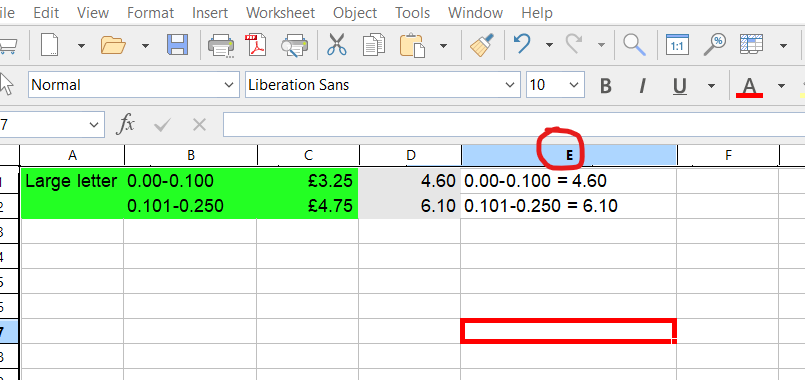805x380 pixels.
Task: Open the Format menu
Action: click(x=150, y=13)
